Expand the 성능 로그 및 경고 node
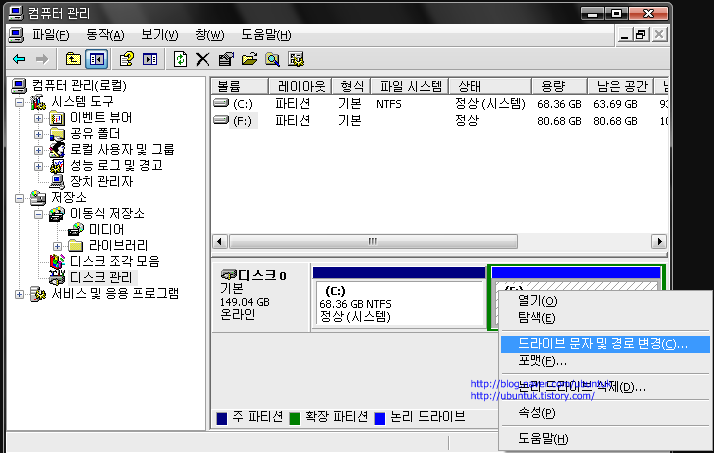The height and width of the screenshot is (453, 714). tap(38, 166)
